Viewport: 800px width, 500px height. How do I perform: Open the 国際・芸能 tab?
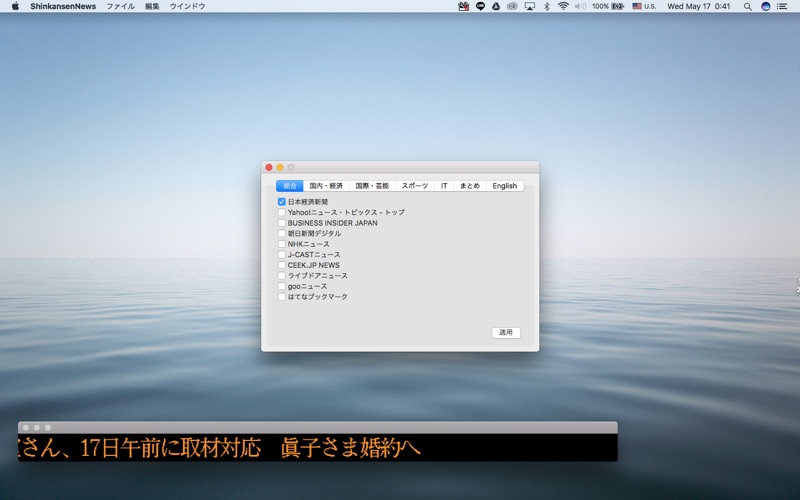point(372,186)
